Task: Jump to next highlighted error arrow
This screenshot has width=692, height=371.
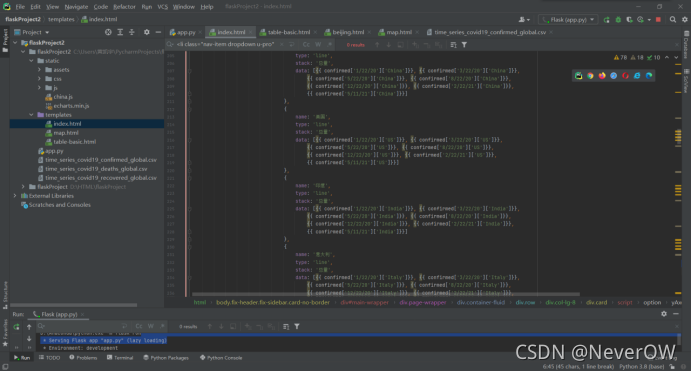Action: pos(676,58)
